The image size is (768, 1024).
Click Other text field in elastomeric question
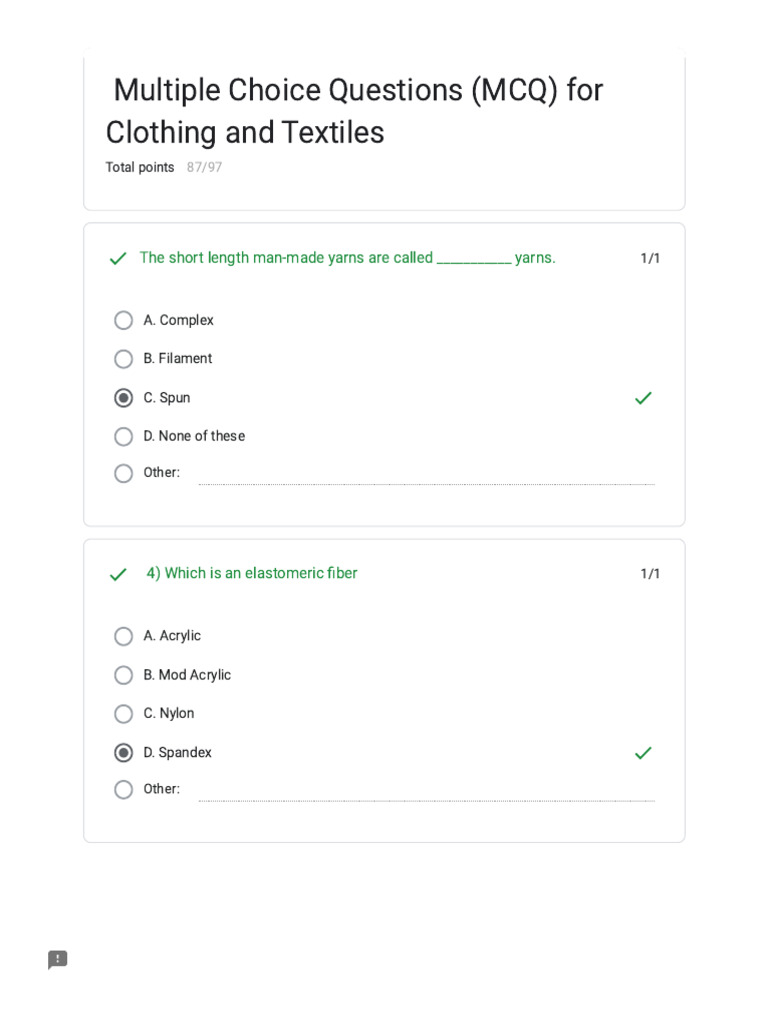tap(426, 790)
